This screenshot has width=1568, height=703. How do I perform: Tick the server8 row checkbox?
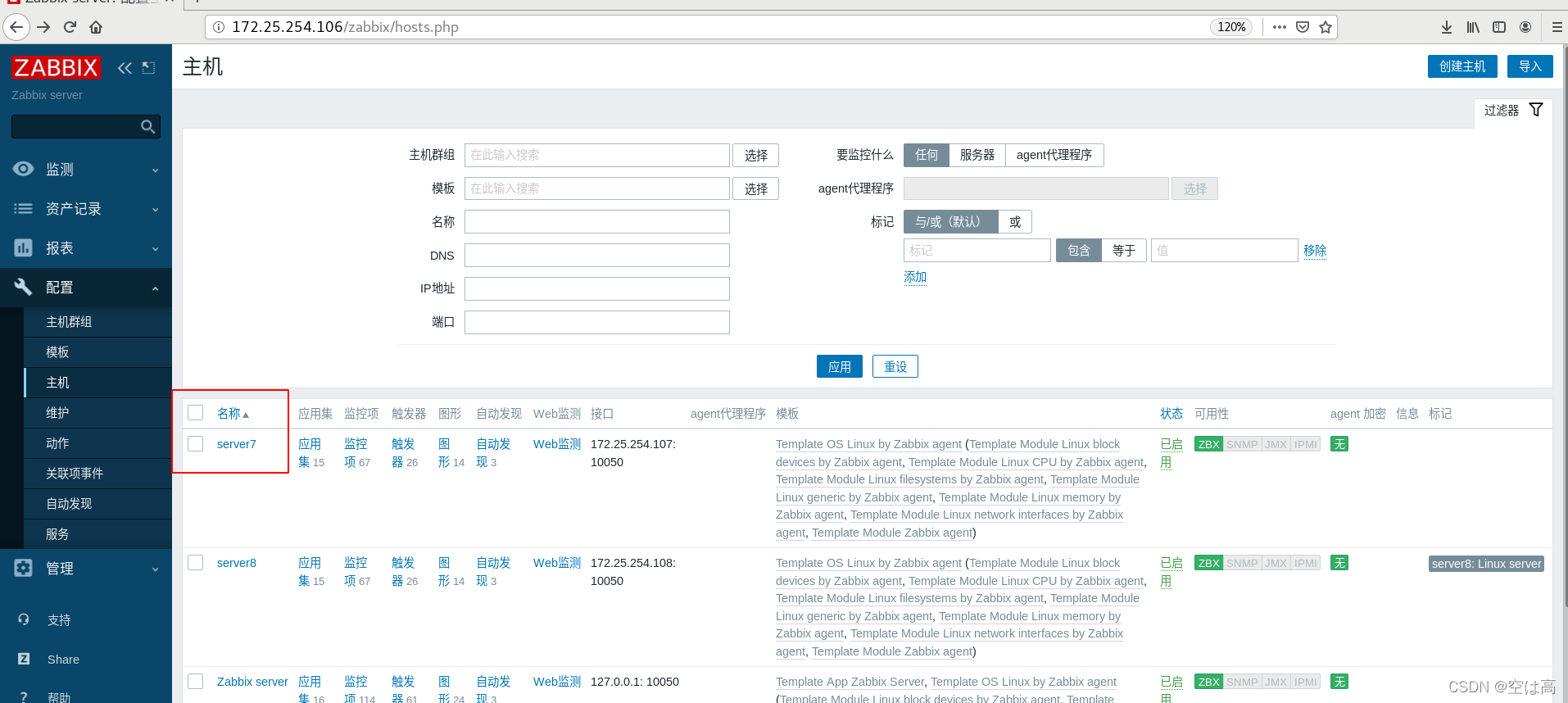pos(195,562)
